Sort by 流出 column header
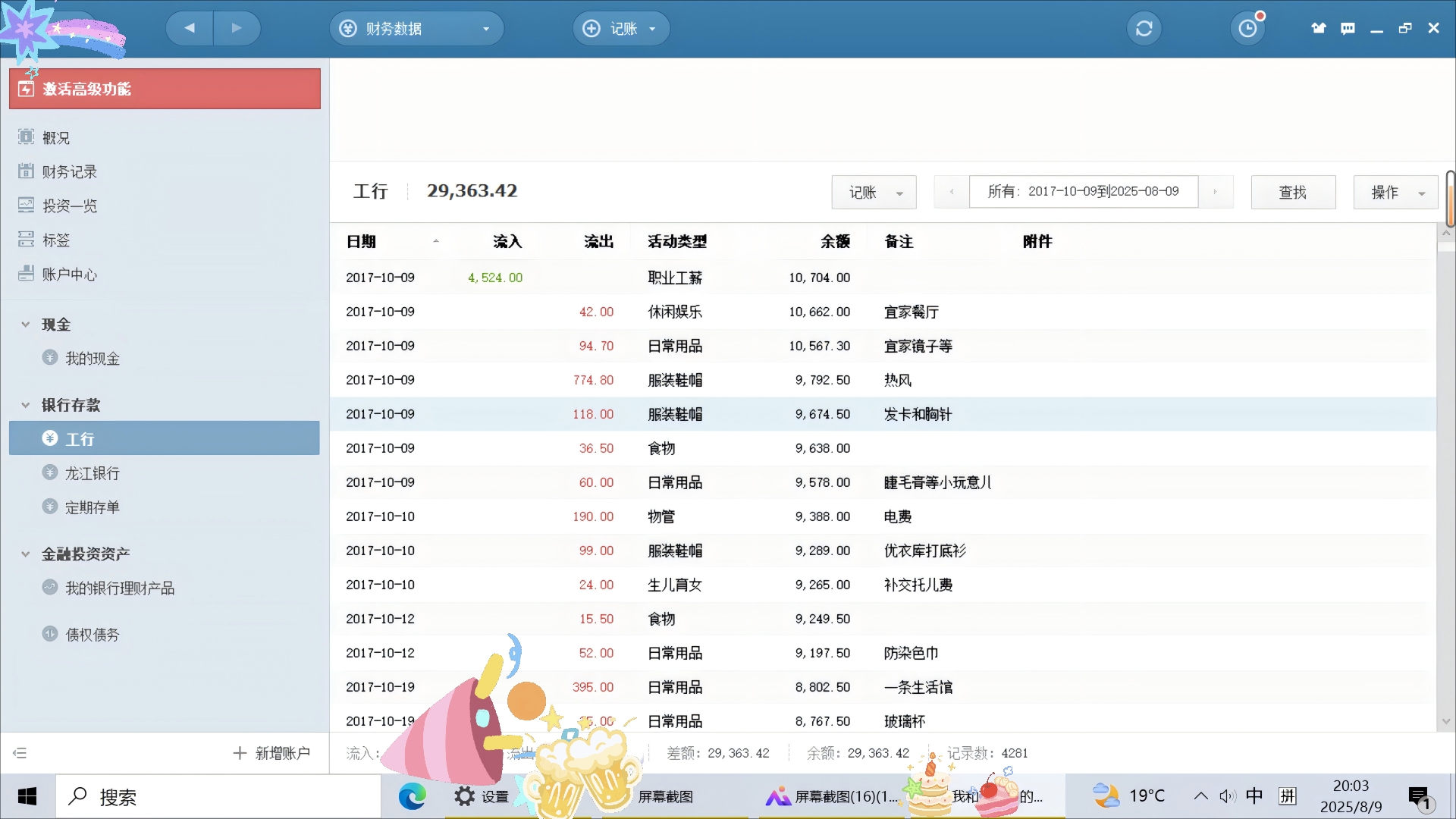The height and width of the screenshot is (819, 1456). [x=598, y=241]
